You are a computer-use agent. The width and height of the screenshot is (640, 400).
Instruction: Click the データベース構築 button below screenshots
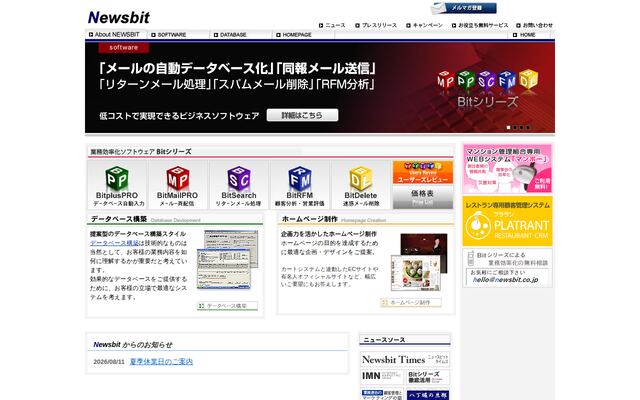point(227,306)
